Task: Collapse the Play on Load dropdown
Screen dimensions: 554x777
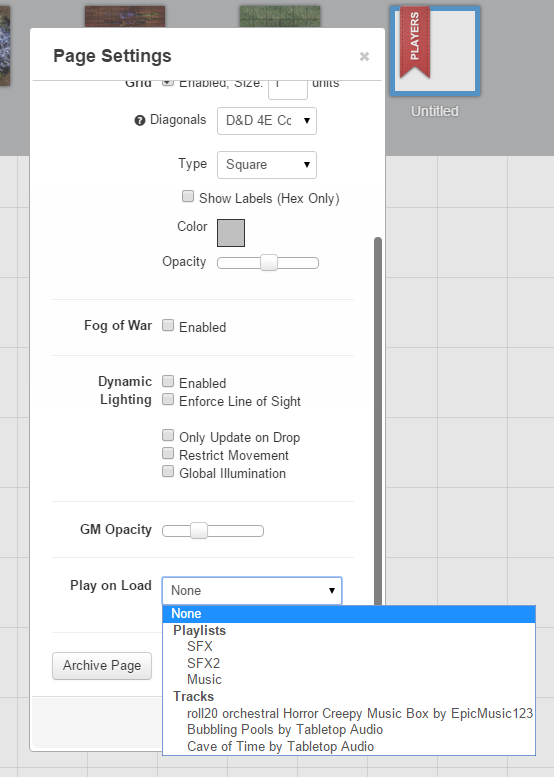Action: (252, 591)
